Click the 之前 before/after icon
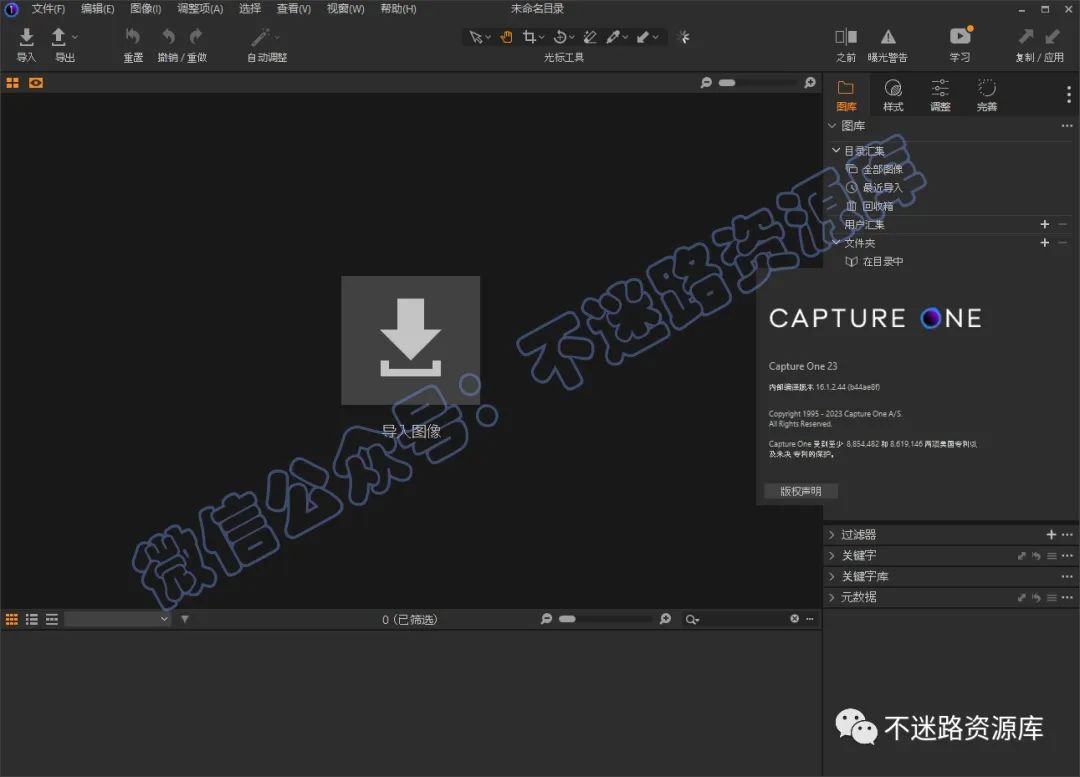Image resolution: width=1080 pixels, height=777 pixels. [846, 37]
